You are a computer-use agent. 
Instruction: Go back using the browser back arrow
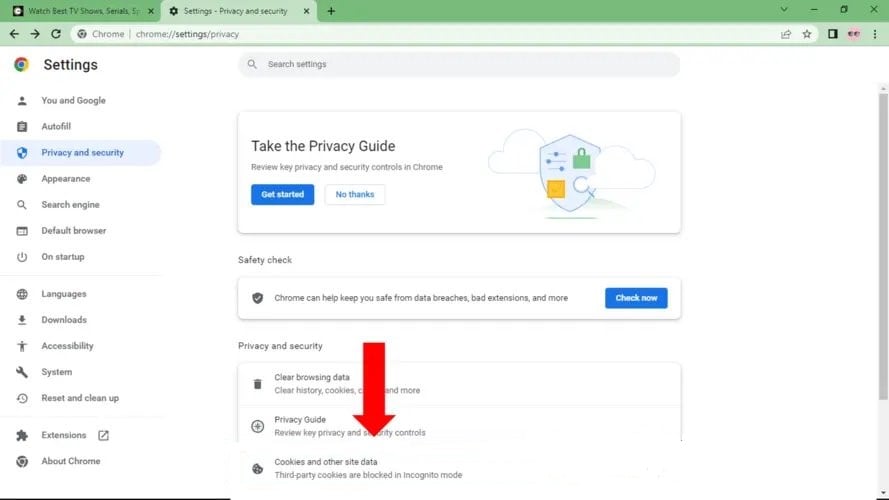coord(14,34)
